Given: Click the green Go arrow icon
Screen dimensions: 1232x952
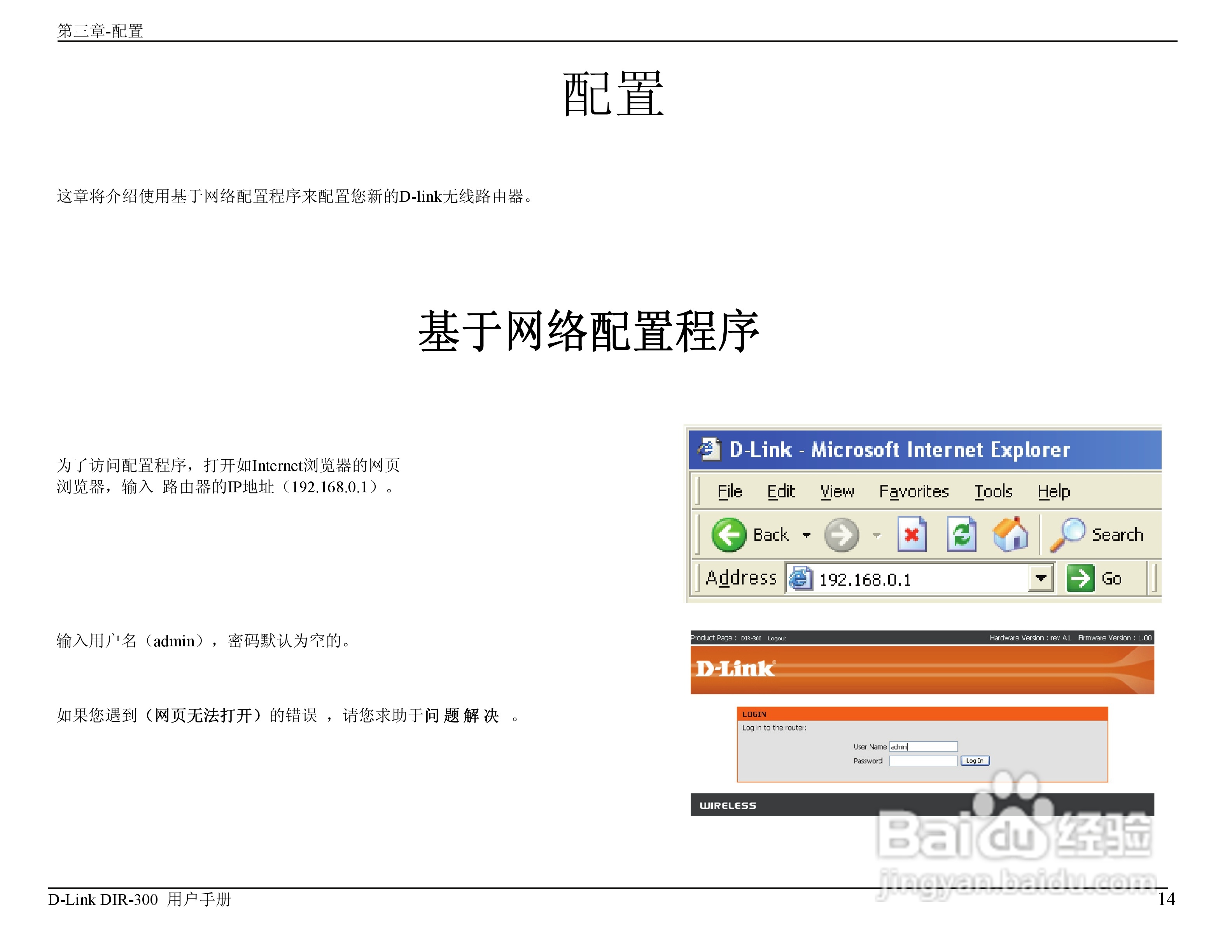Looking at the screenshot, I should 1080,578.
